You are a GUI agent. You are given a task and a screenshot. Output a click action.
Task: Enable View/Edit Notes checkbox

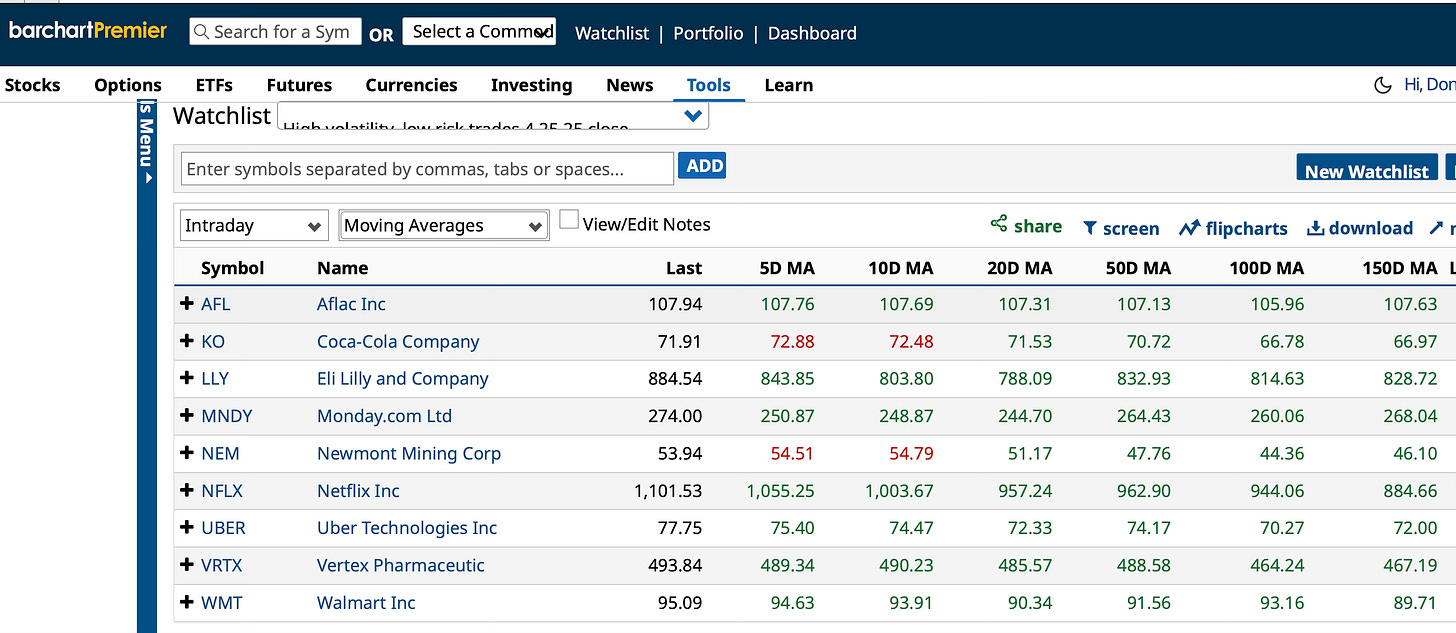[x=568, y=220]
